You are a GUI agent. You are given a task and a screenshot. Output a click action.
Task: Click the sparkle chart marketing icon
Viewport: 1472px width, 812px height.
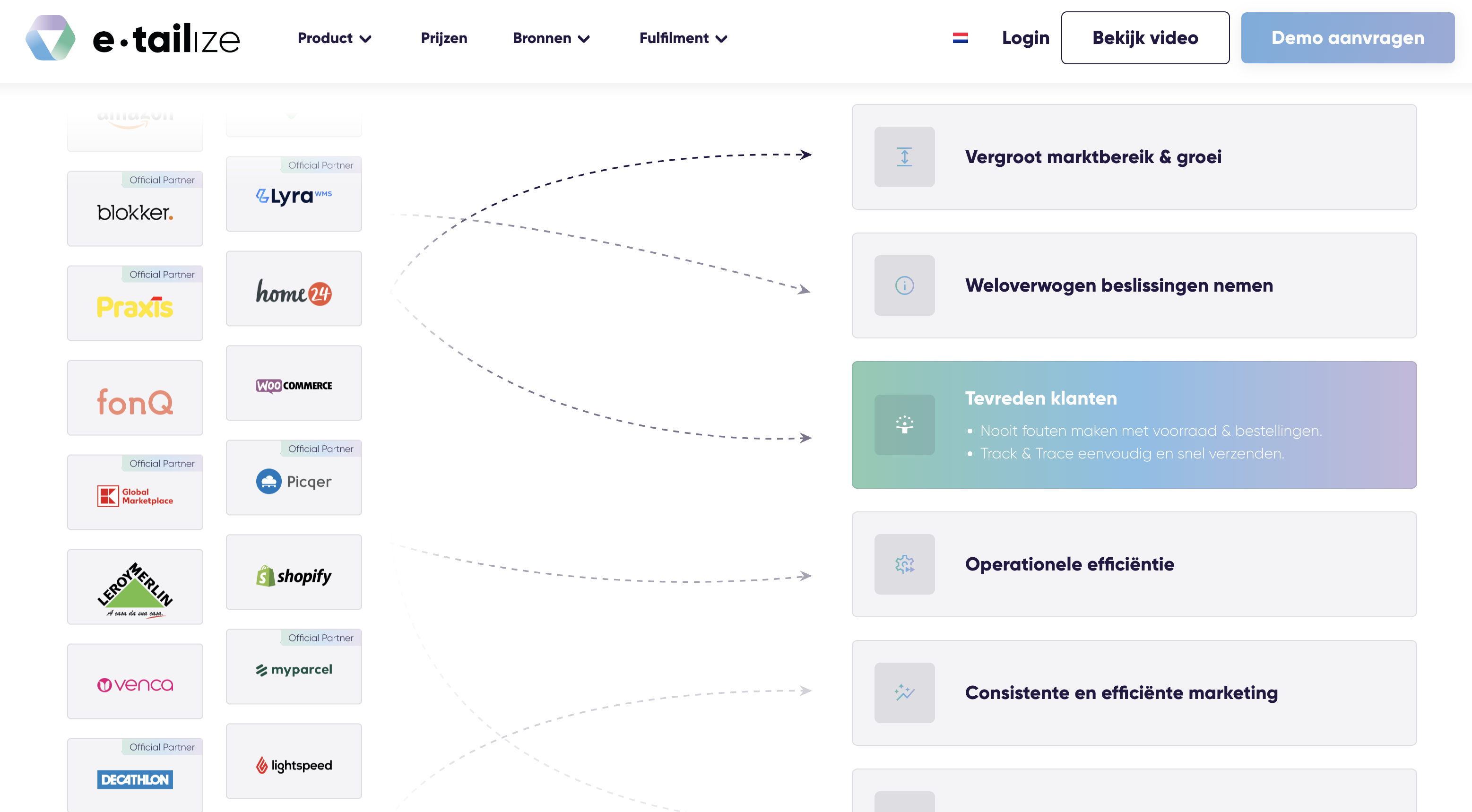click(904, 692)
